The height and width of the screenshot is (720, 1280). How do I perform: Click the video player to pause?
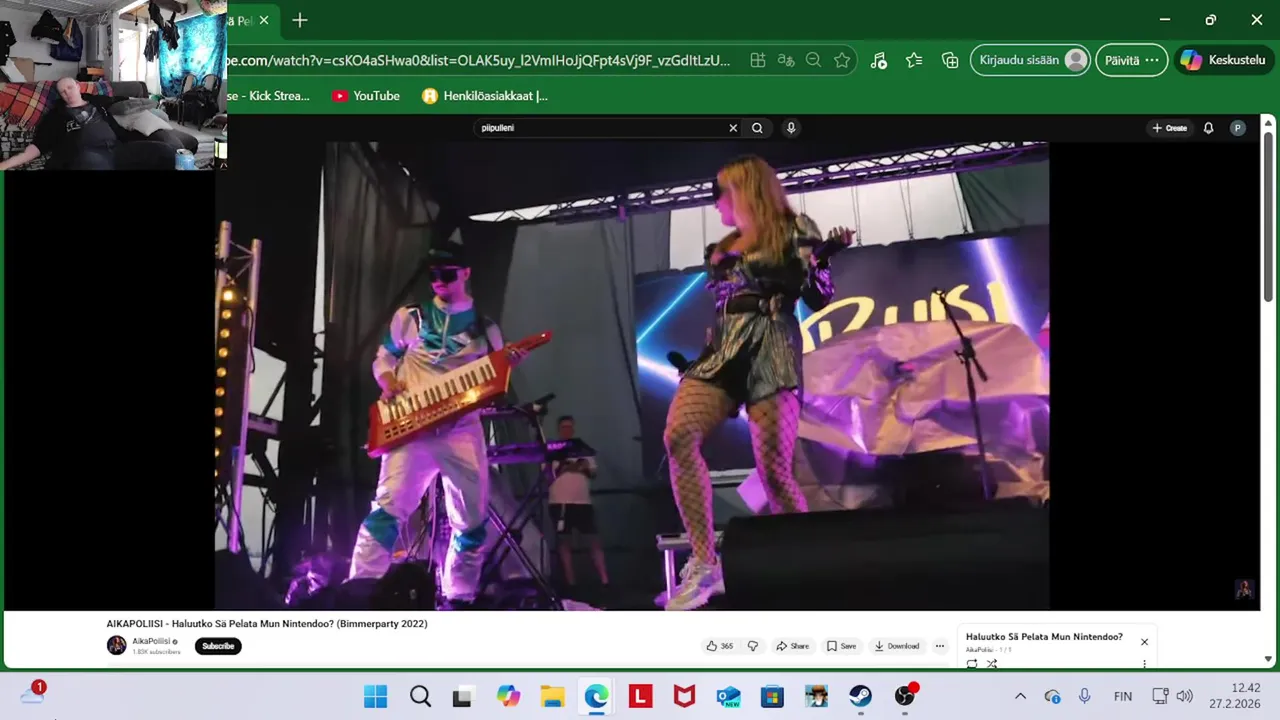pos(632,375)
